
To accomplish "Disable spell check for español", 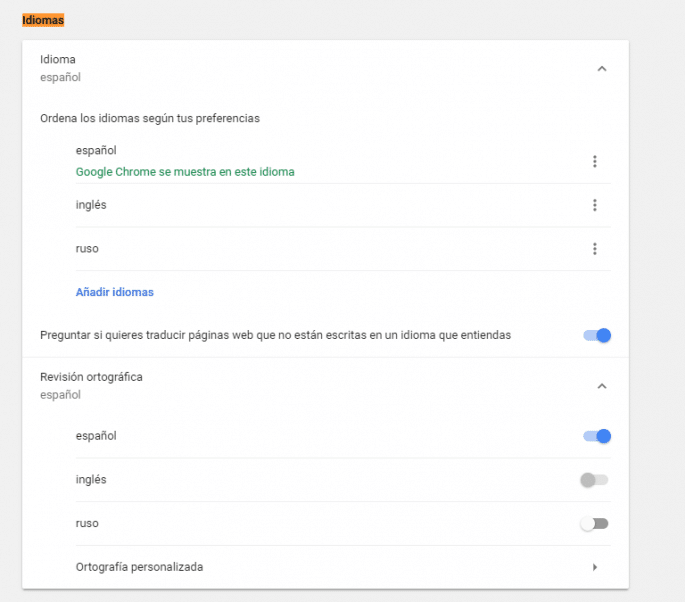I will (x=597, y=436).
